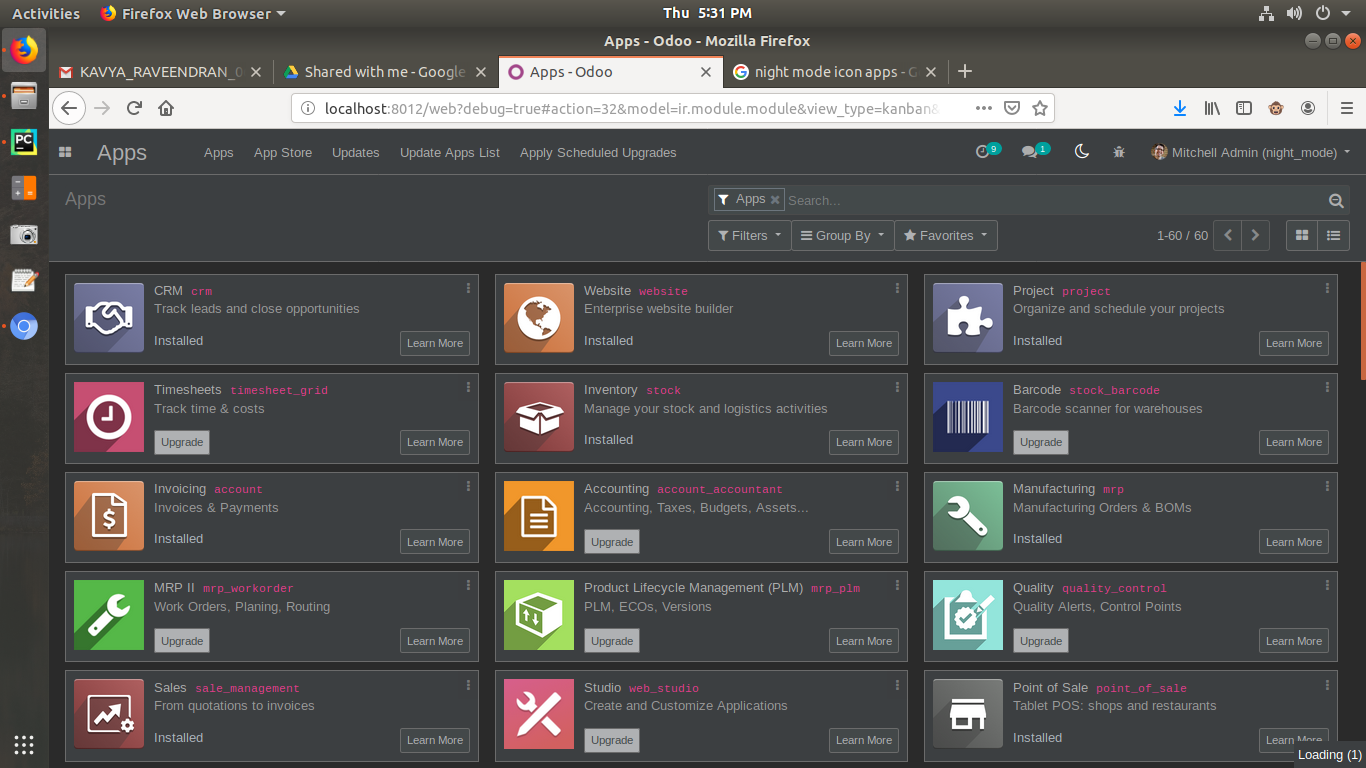The height and width of the screenshot is (768, 1366).
Task: Click the Manufacturing wrench app icon
Action: tap(968, 516)
